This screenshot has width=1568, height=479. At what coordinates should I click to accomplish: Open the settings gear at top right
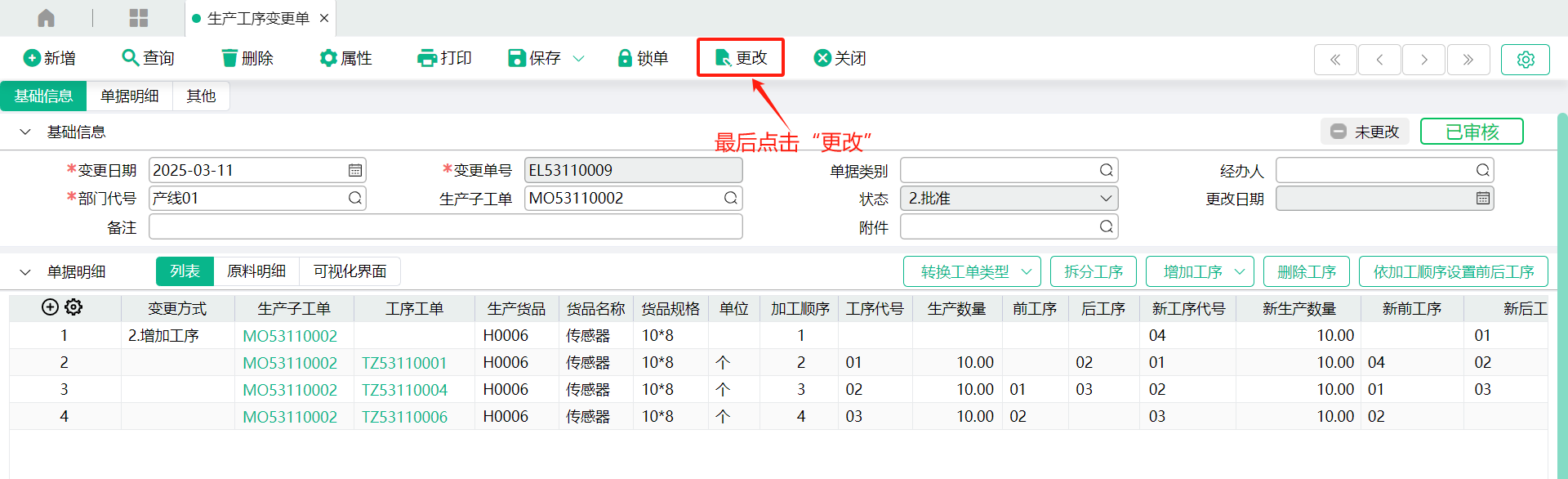pyautogui.click(x=1525, y=60)
